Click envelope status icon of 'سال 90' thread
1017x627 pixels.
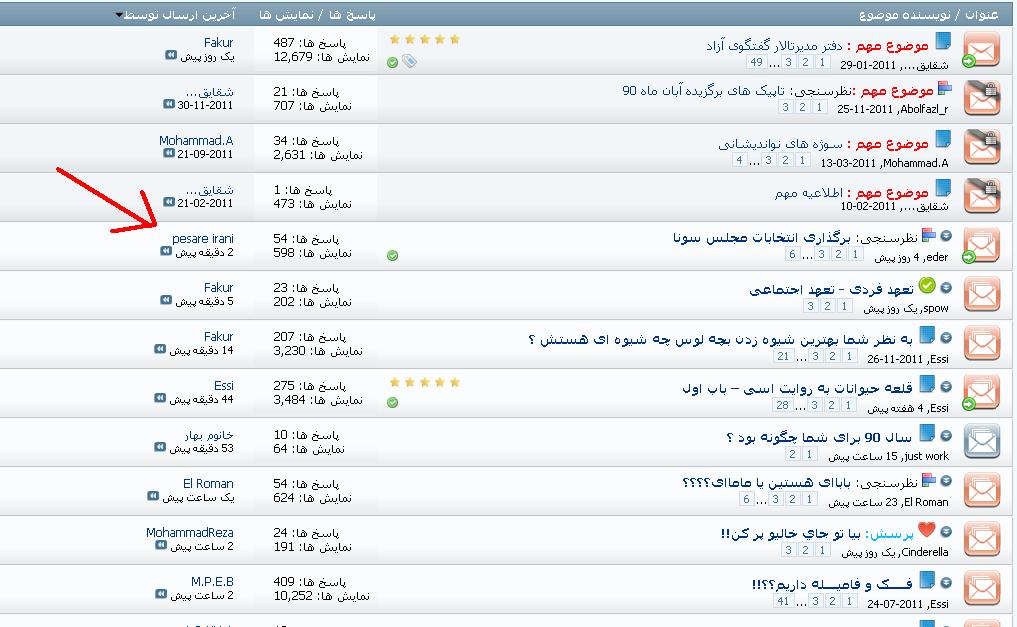click(x=982, y=442)
